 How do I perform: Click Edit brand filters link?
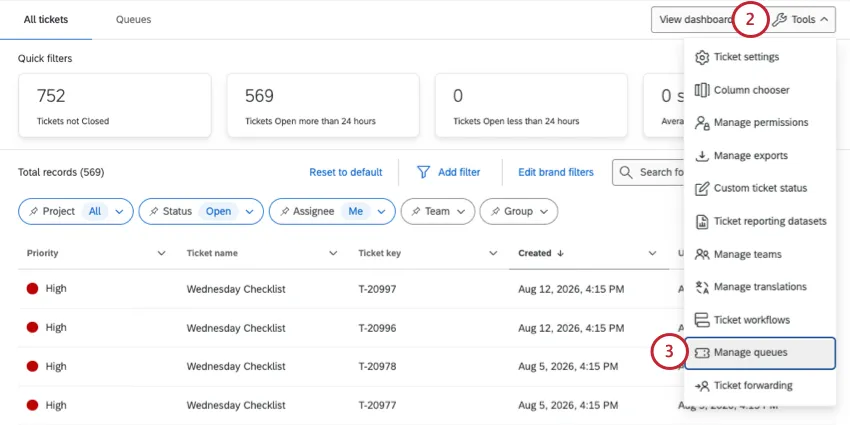click(556, 172)
